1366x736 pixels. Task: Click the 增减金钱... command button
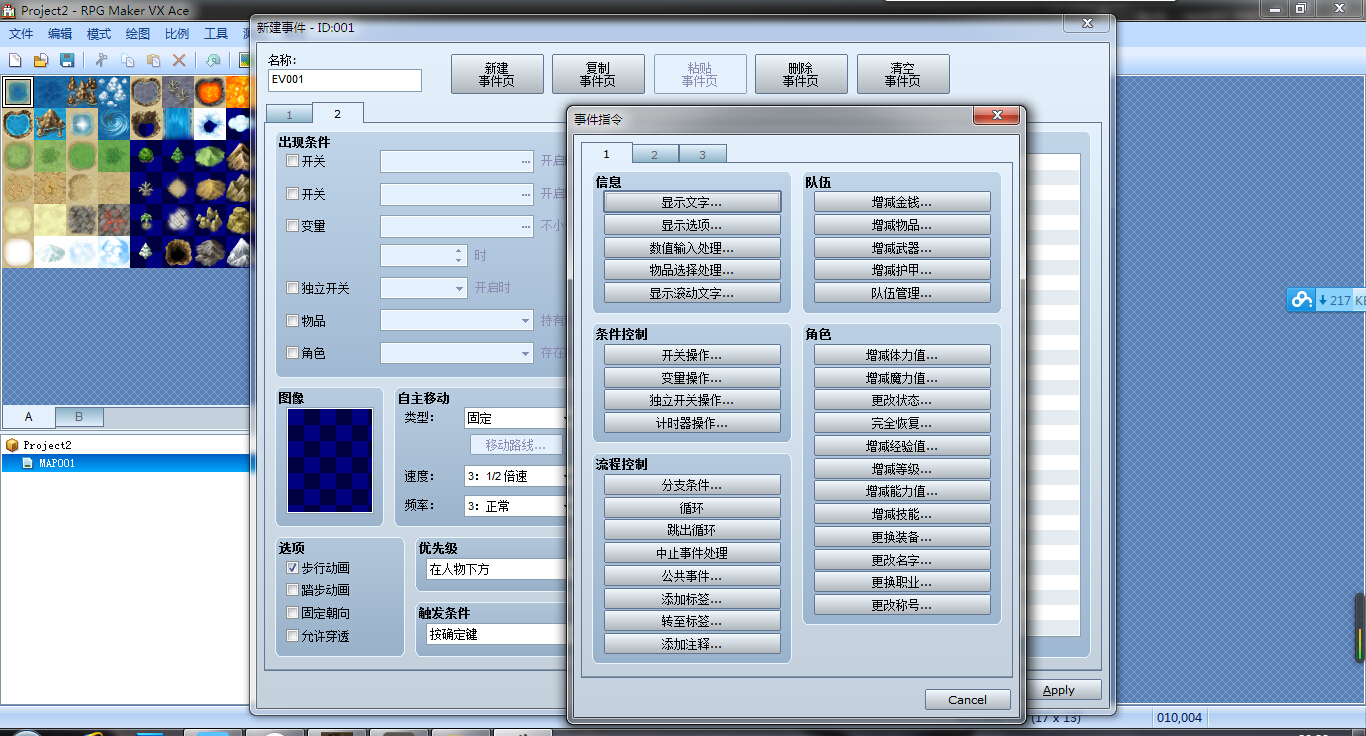click(x=902, y=202)
